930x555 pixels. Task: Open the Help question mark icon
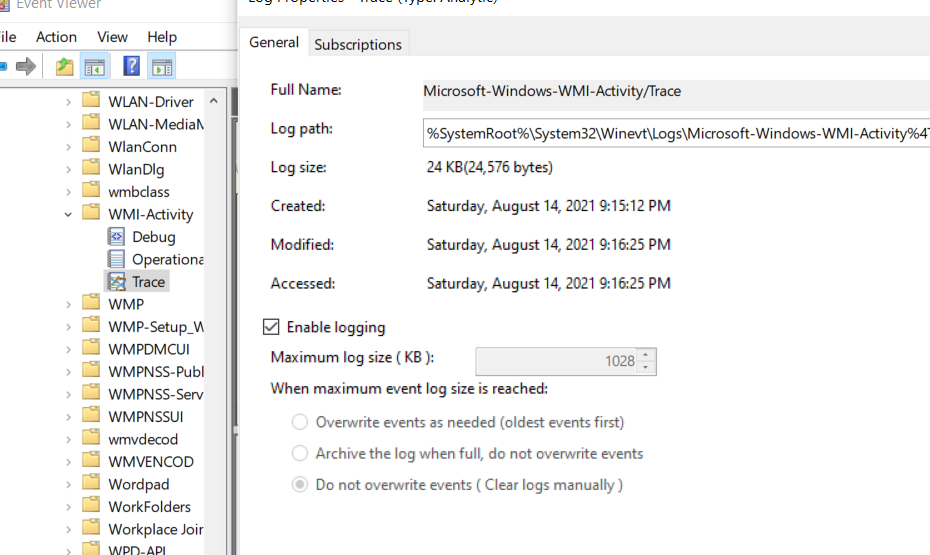131,66
